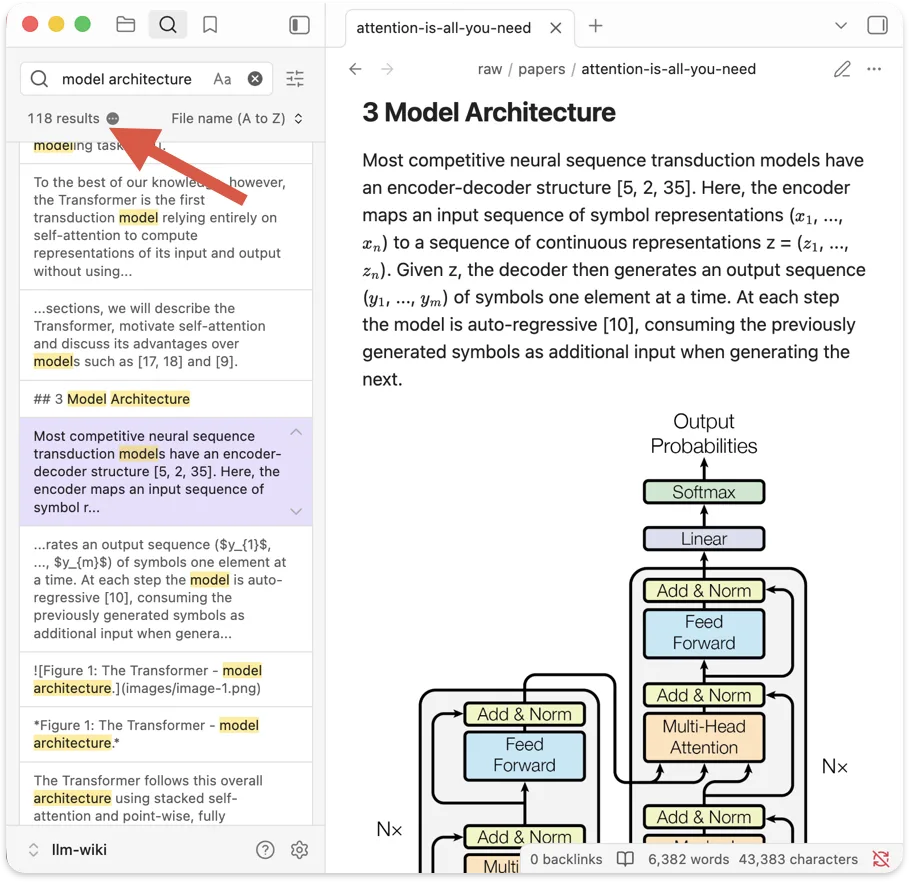Collapse the left sidebar toggle icon
This screenshot has height=884, width=910.
coord(299,25)
